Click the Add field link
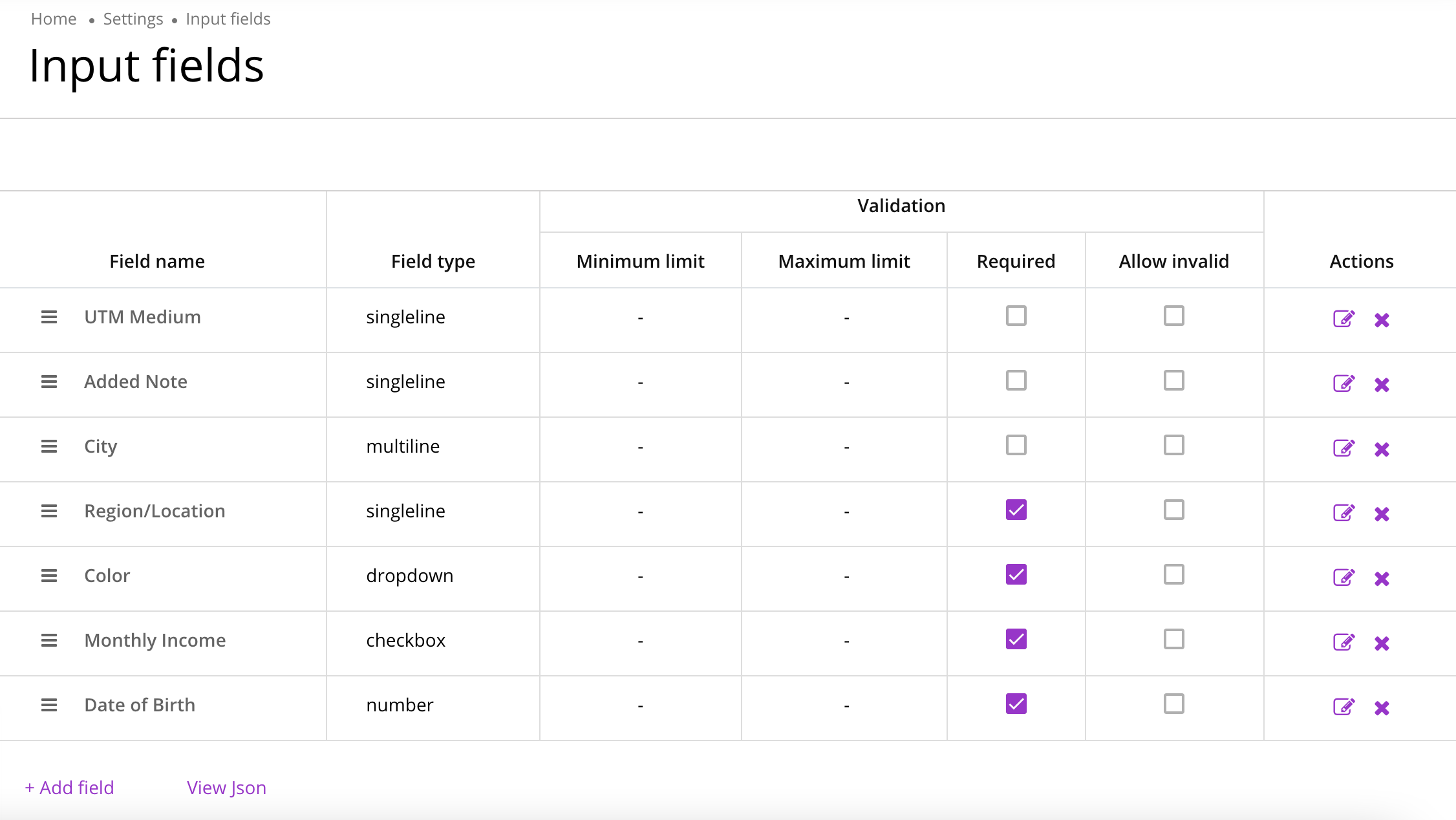This screenshot has height=820, width=1456. coord(70,788)
